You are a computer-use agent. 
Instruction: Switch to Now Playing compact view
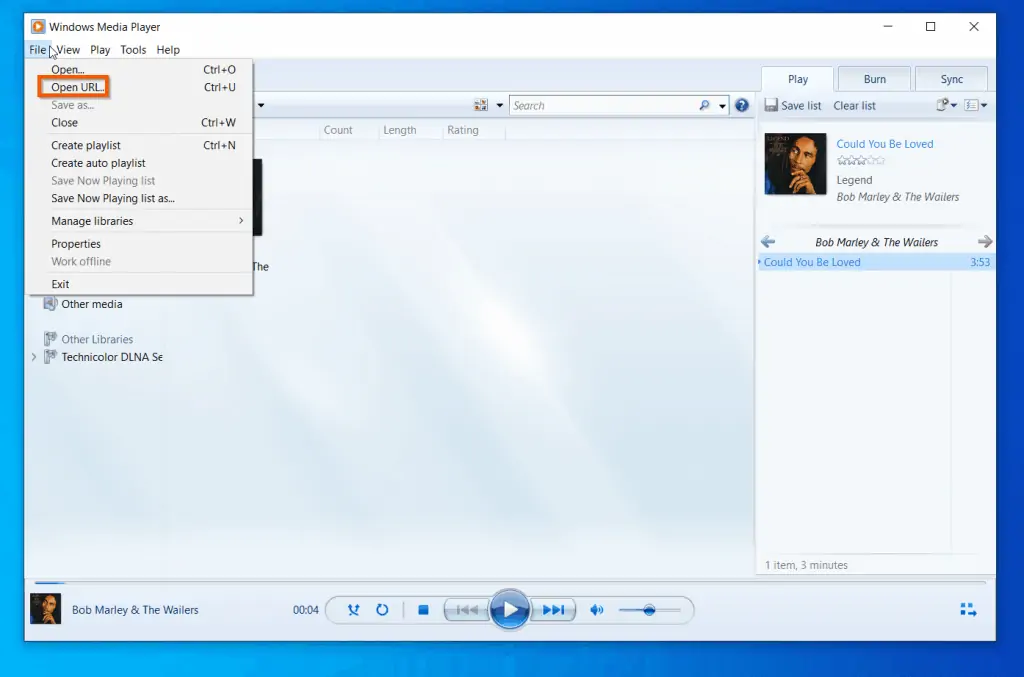968,610
